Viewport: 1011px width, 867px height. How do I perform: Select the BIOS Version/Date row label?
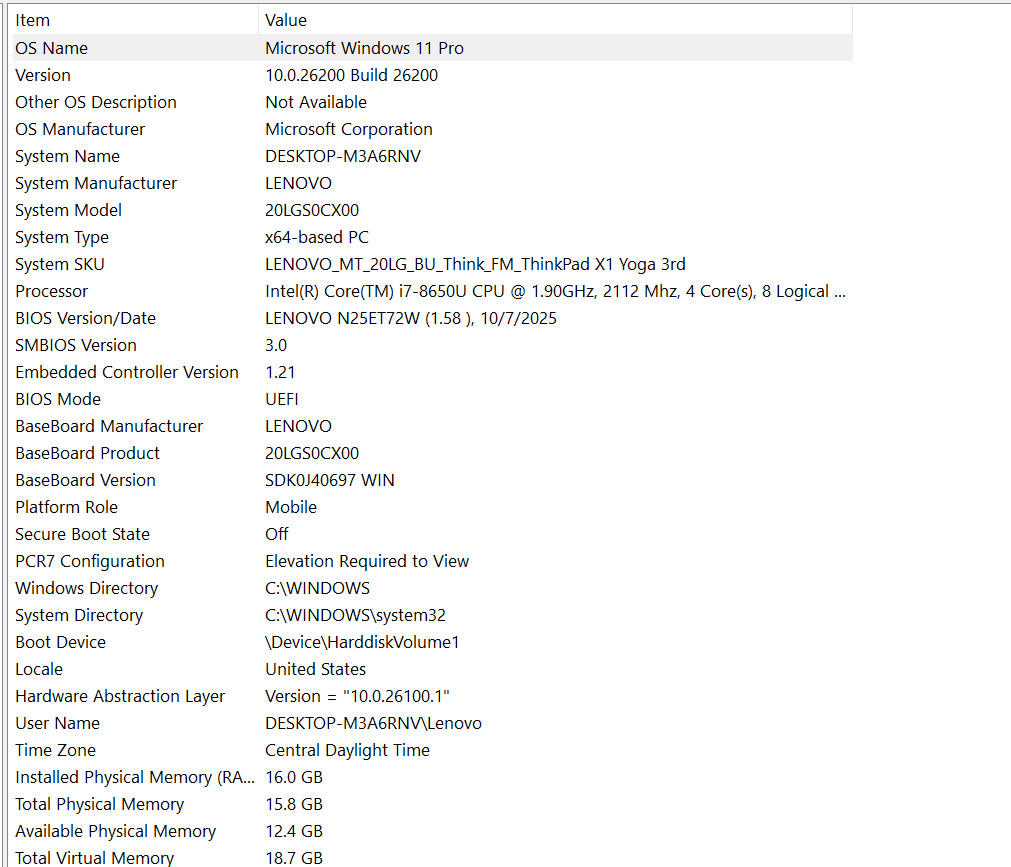85,319
